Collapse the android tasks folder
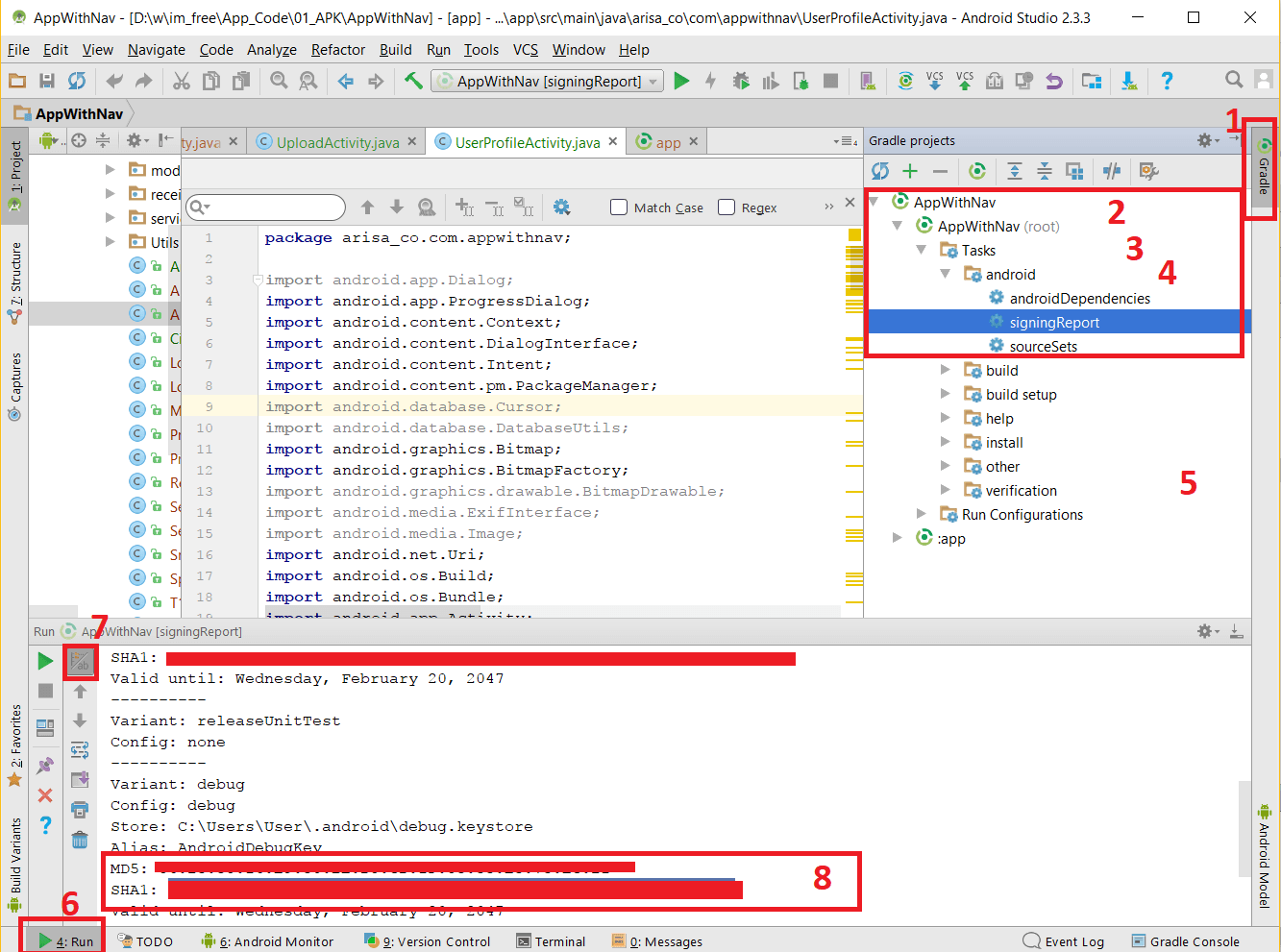Image resolution: width=1281 pixels, height=952 pixels. [946, 275]
